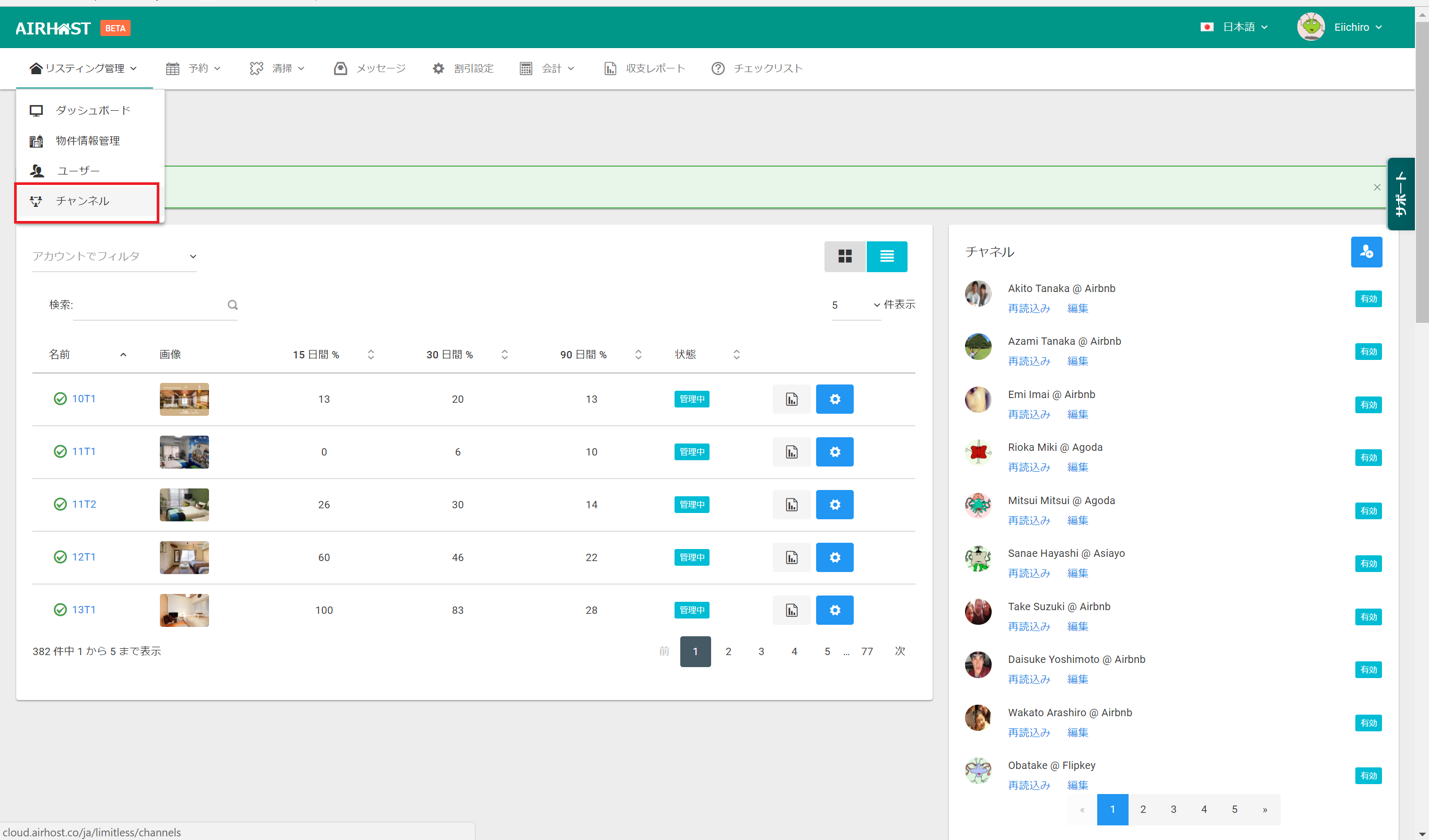Click 編集 link for Rioka Miki
The width and height of the screenshot is (1429, 840).
tap(1077, 467)
